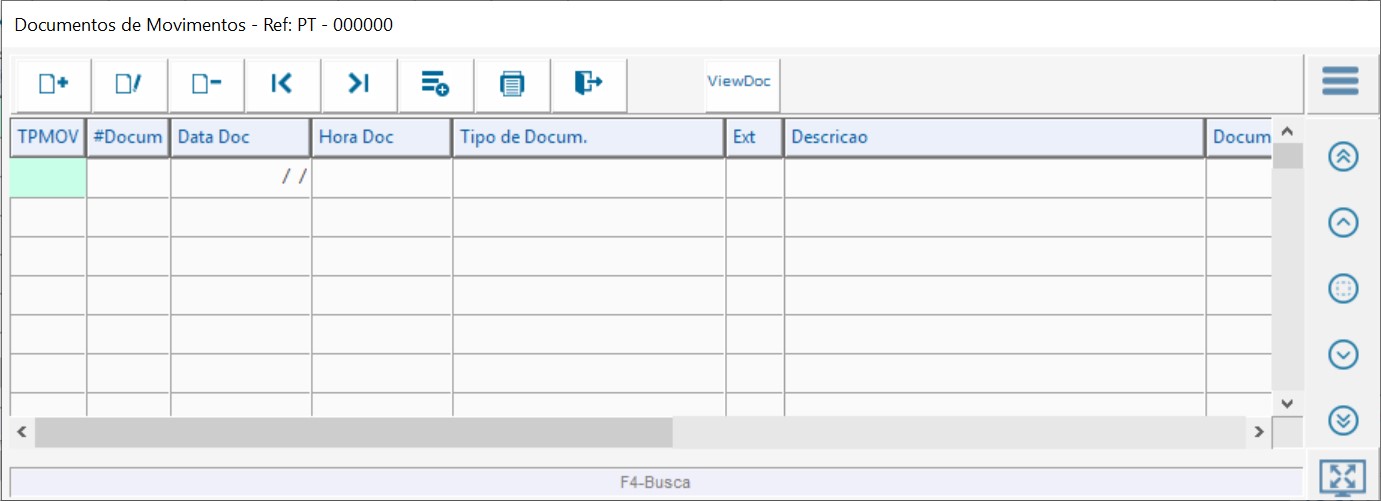Sort by the Tipo de Docum. column header
Screen dimensions: 1381x501
pyautogui.click(x=588, y=138)
